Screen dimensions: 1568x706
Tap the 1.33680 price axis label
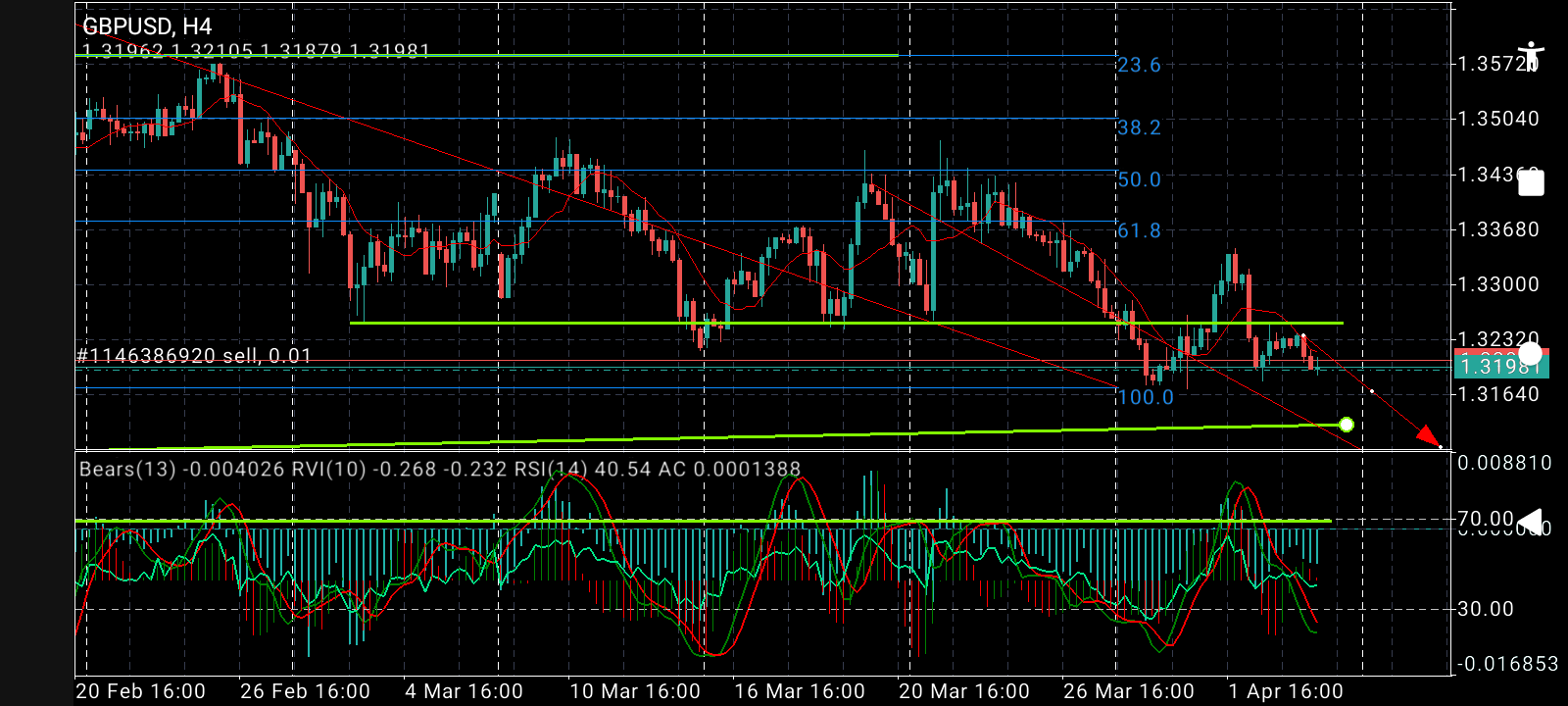point(1498,229)
